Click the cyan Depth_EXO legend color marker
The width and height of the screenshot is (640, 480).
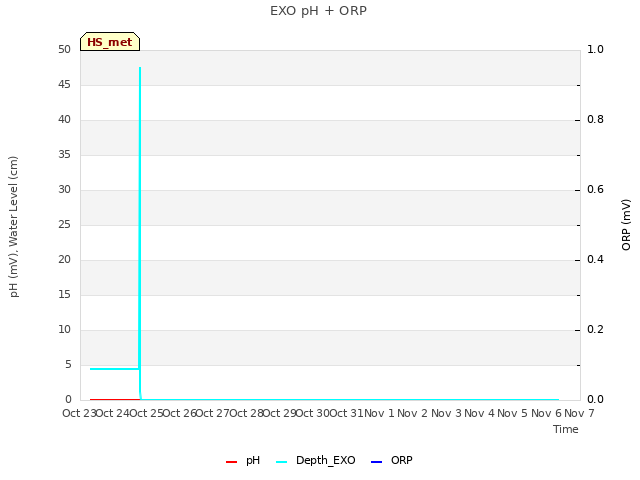pos(281,462)
